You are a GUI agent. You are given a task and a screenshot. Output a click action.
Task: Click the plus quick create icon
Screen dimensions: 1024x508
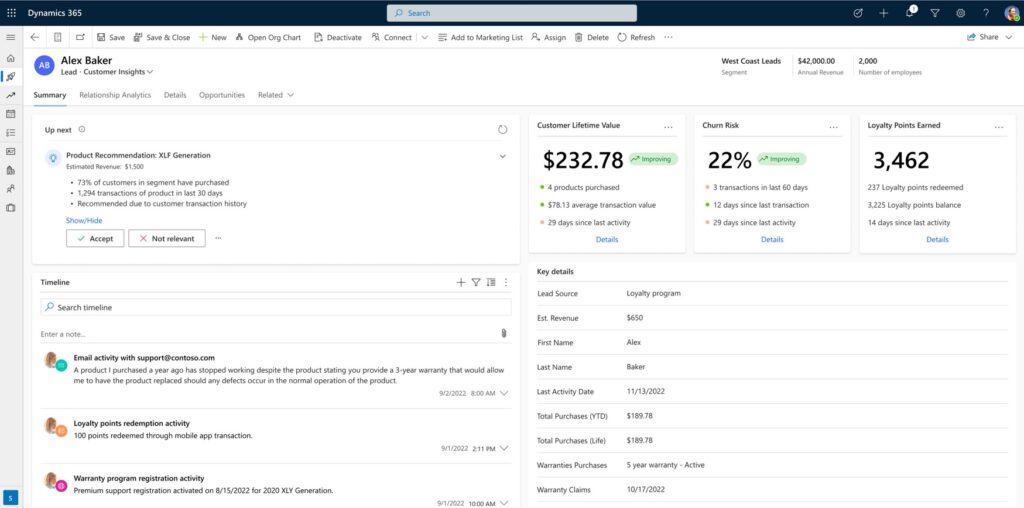(884, 13)
